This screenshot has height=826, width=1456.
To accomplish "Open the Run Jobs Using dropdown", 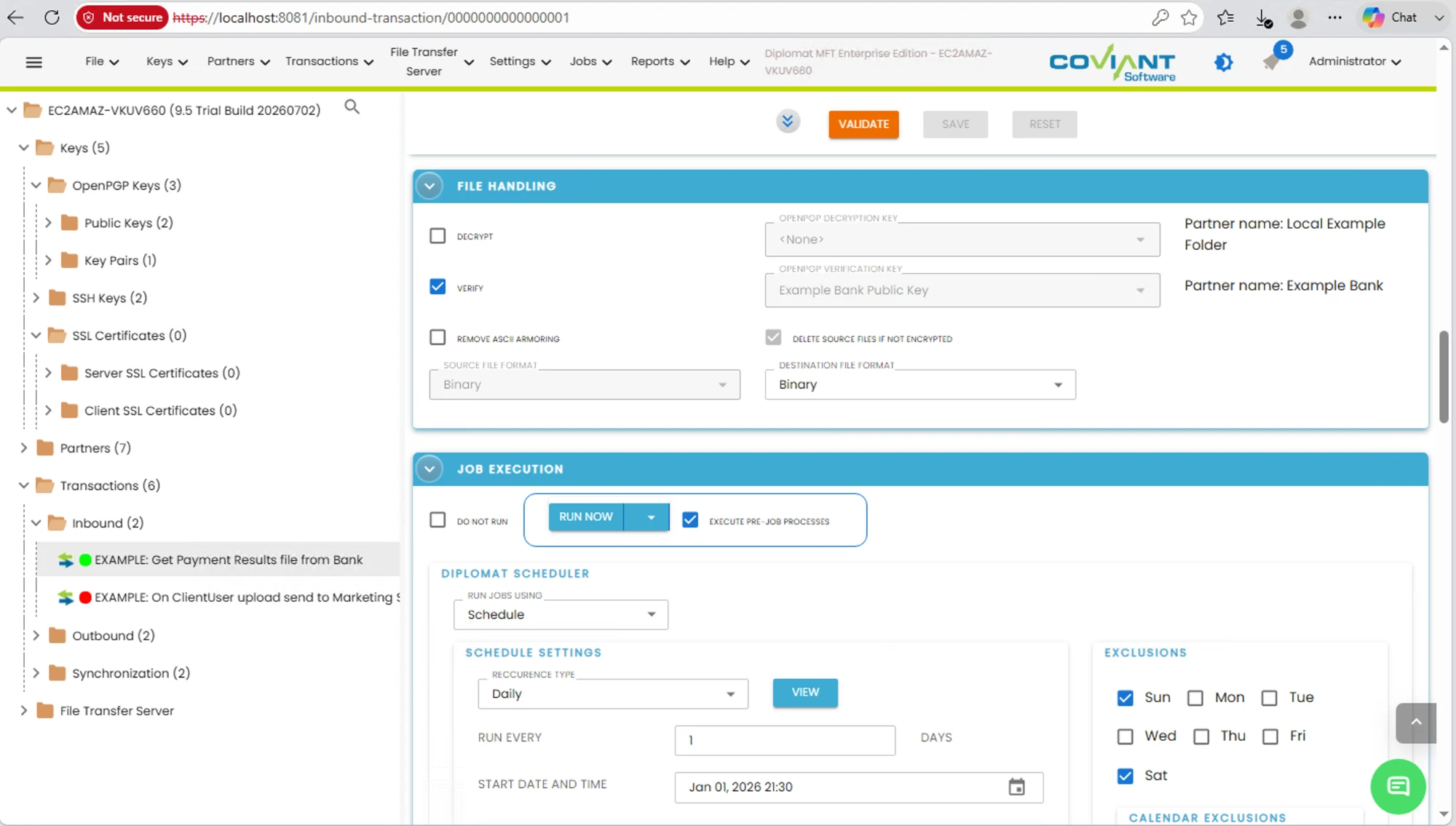I will [x=561, y=615].
